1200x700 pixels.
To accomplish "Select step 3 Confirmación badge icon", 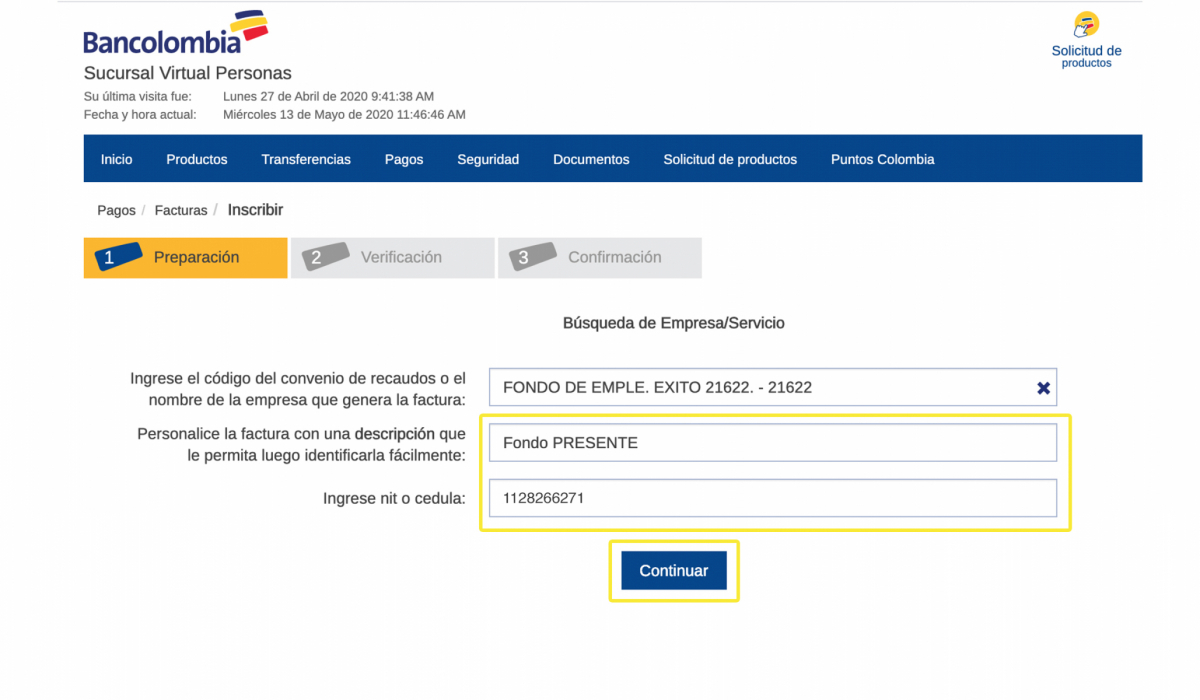I will (533, 257).
